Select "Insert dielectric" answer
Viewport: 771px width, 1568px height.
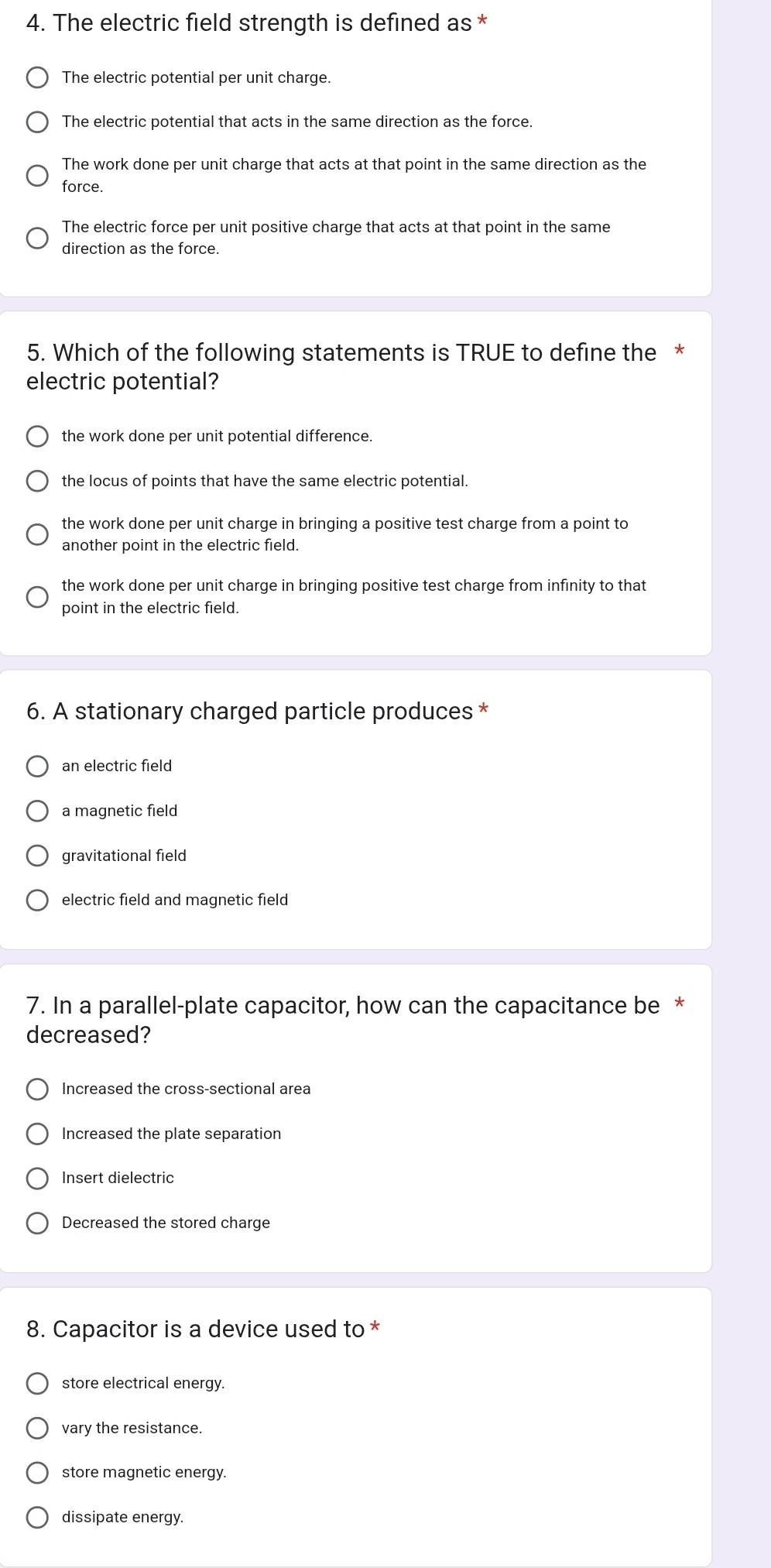pyautogui.click(x=37, y=1178)
